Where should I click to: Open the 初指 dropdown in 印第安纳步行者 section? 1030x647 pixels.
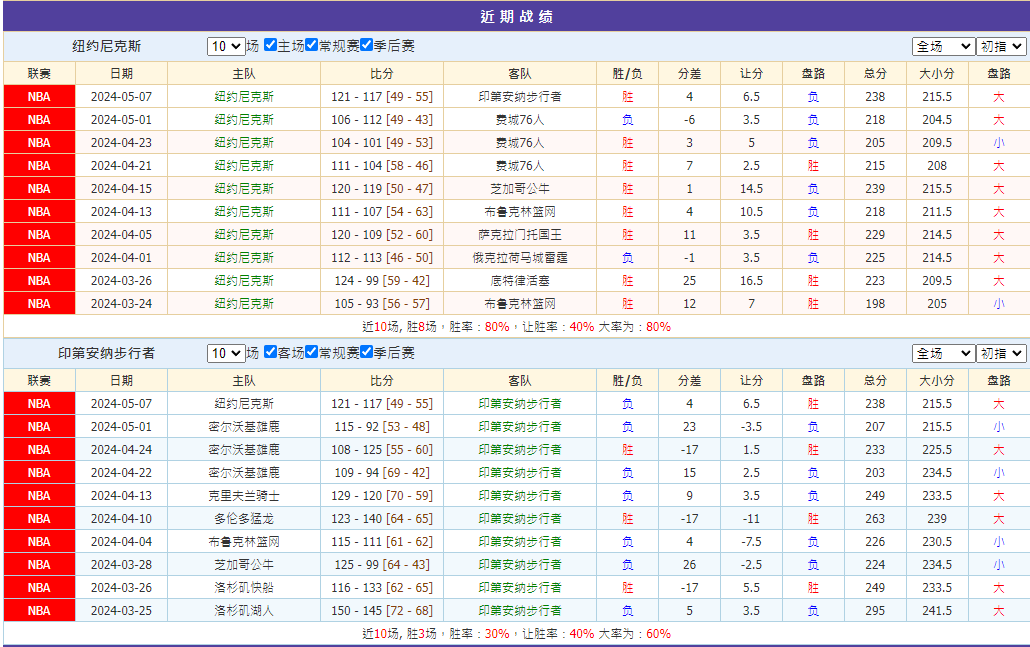(x=1001, y=353)
